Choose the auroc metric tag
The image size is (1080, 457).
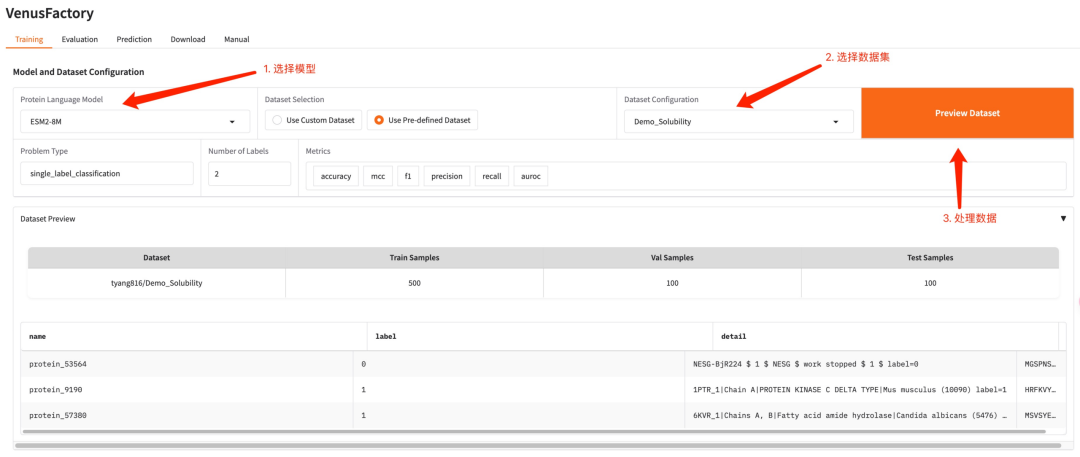531,176
